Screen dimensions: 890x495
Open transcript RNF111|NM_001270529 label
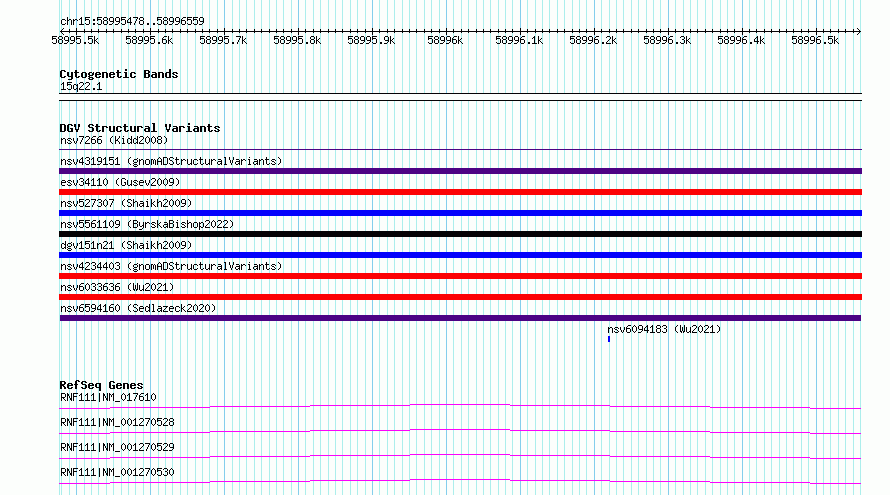click(117, 447)
